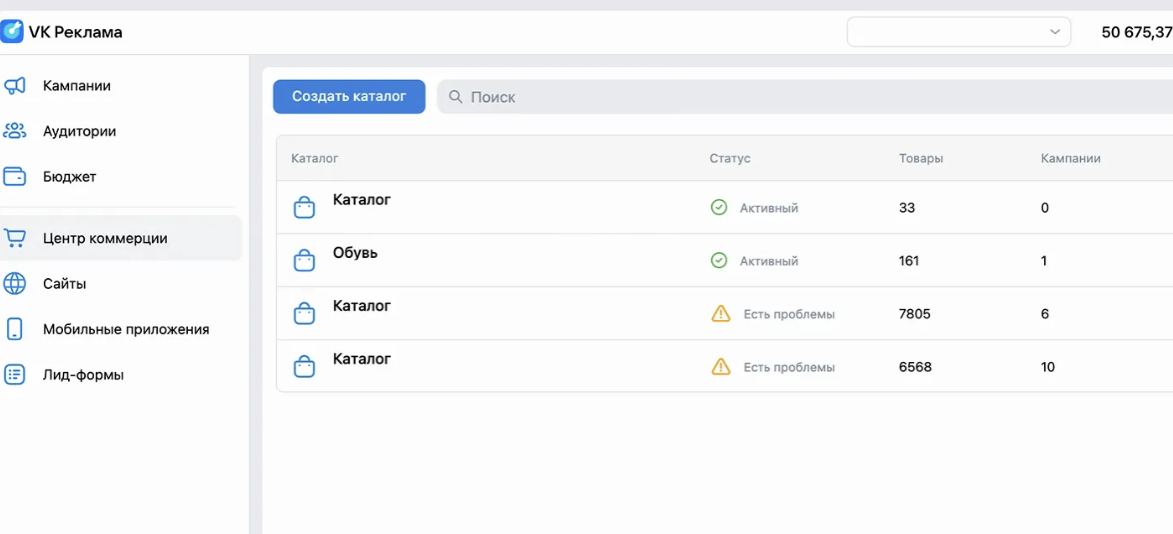This screenshot has width=1173, height=534.
Task: Click the Товары column header
Action: tap(921, 159)
